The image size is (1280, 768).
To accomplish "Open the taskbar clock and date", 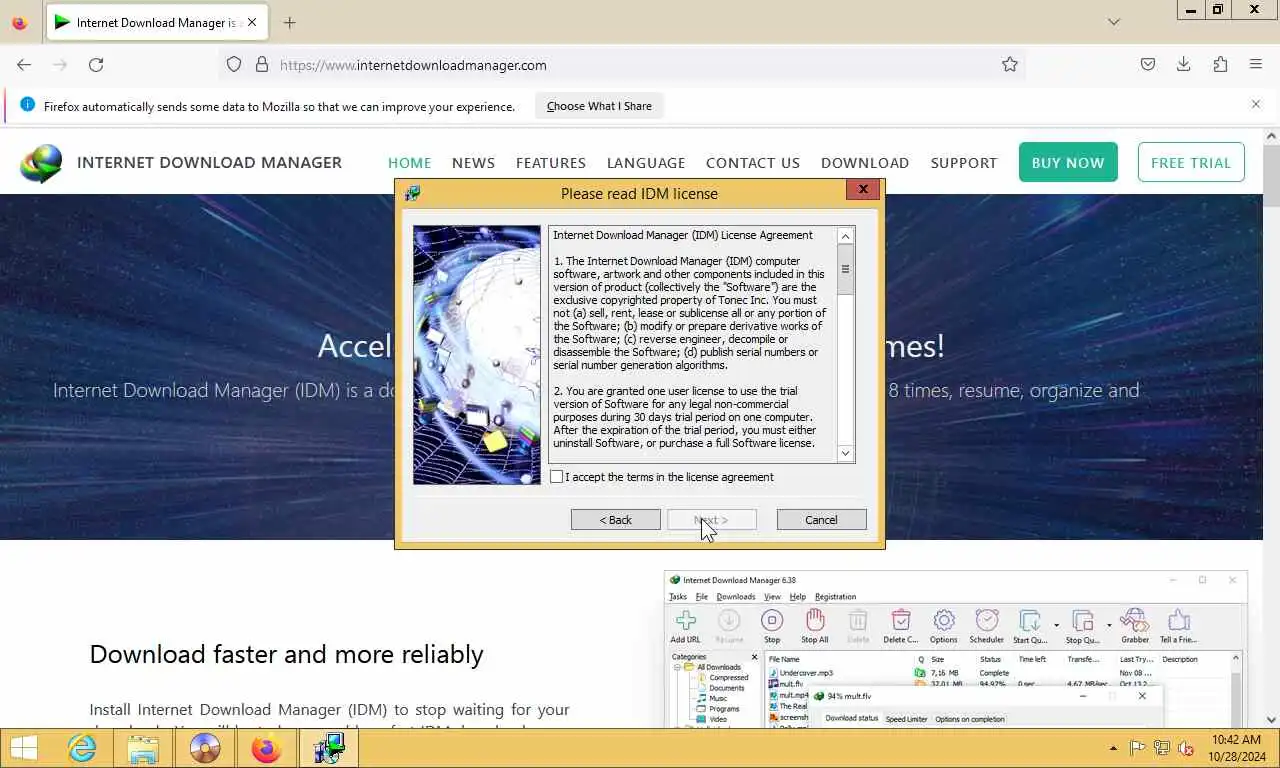I will pyautogui.click(x=1236, y=748).
